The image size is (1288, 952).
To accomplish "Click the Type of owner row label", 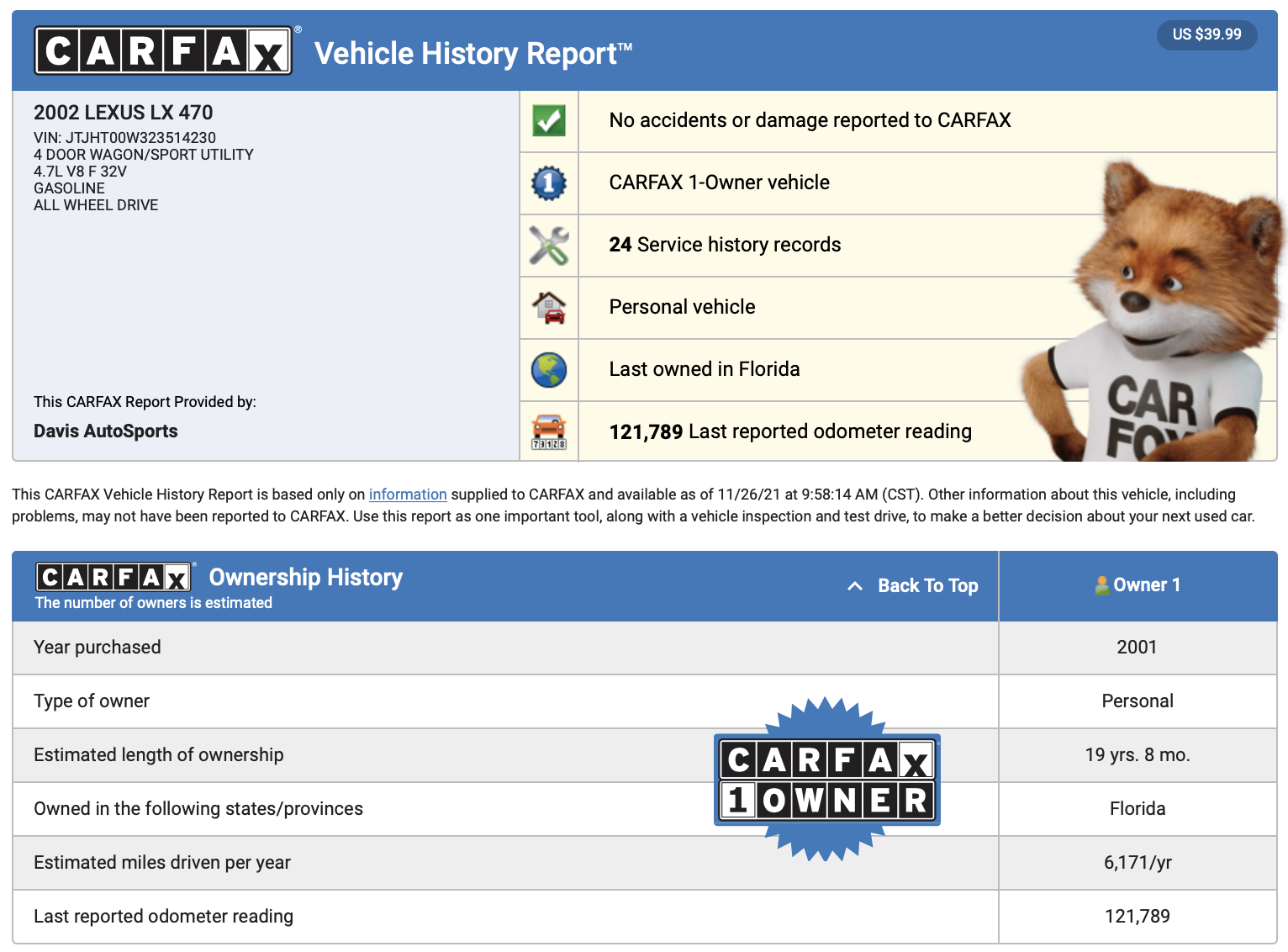I will (x=92, y=701).
